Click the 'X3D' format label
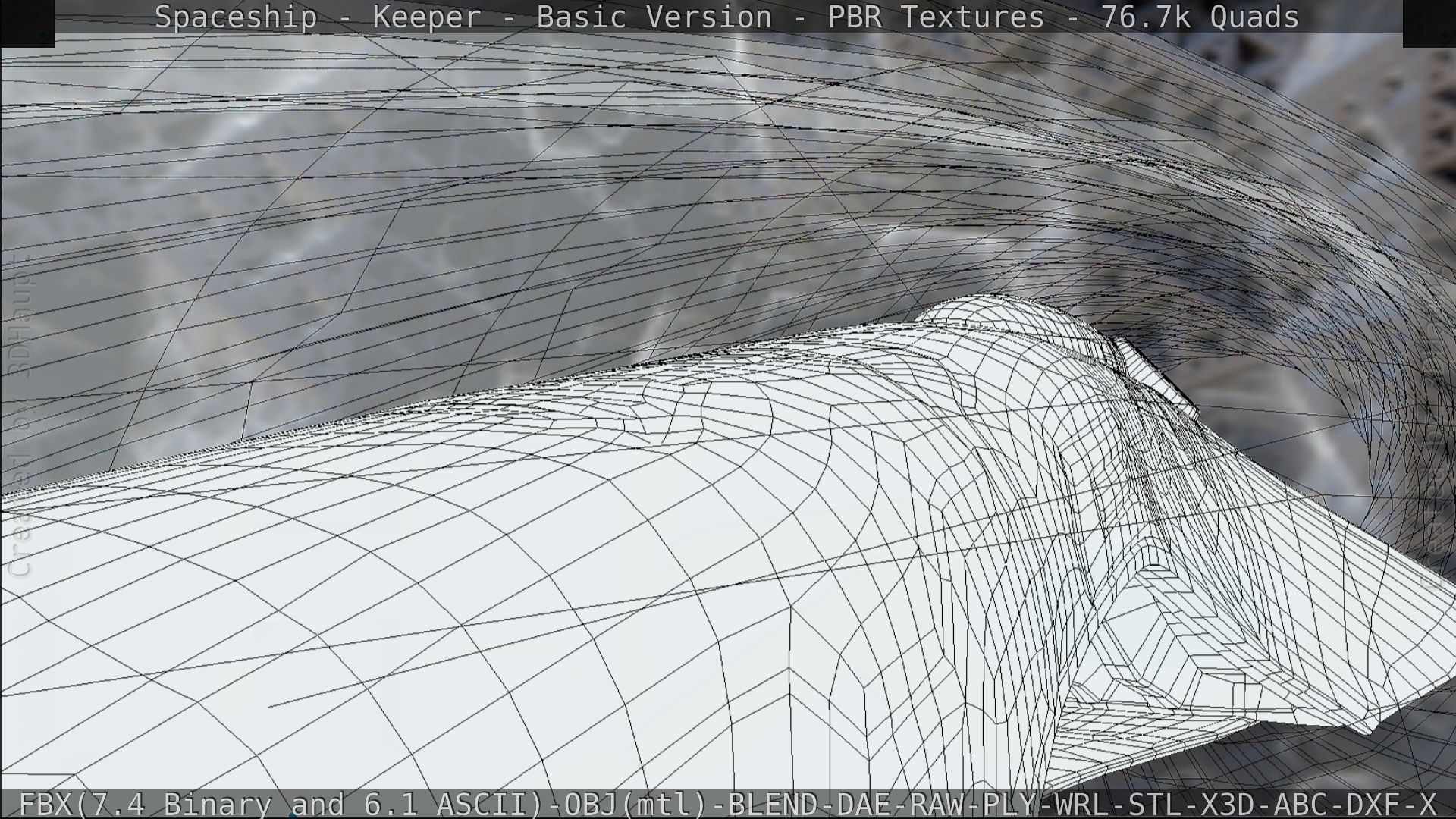Viewport: 1456px width, 819px height. (x=1228, y=804)
